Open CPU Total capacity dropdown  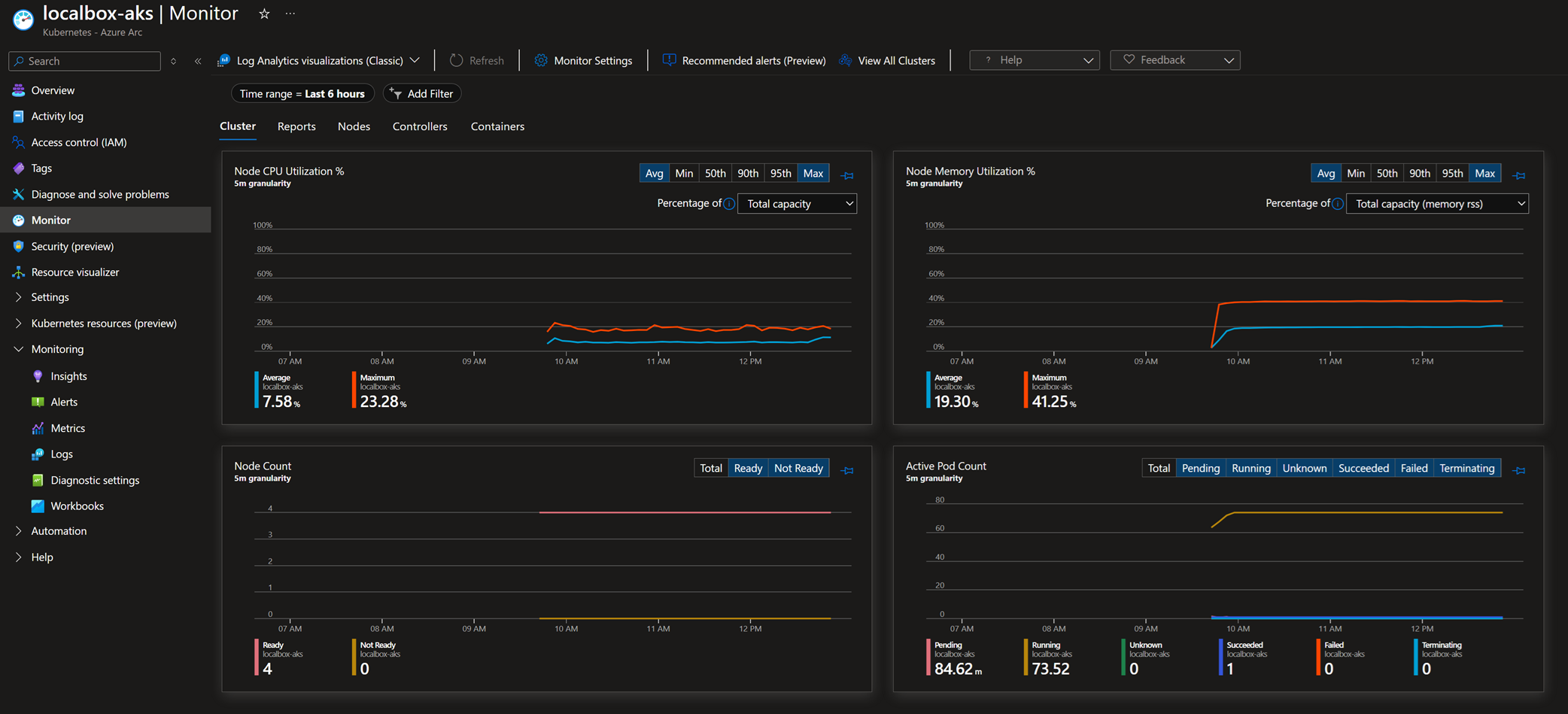[797, 204]
